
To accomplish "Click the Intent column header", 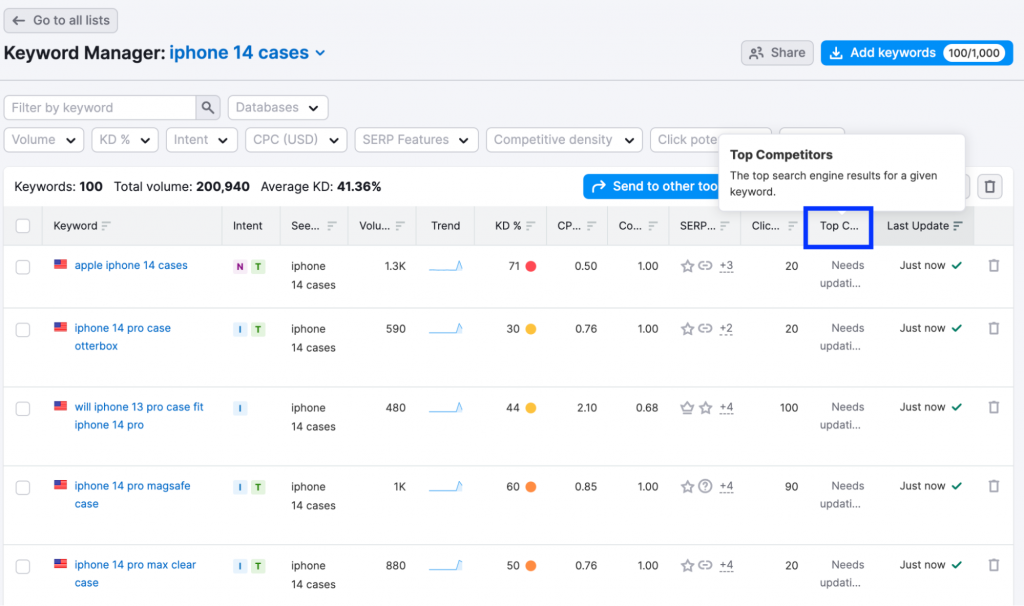I will click(248, 226).
